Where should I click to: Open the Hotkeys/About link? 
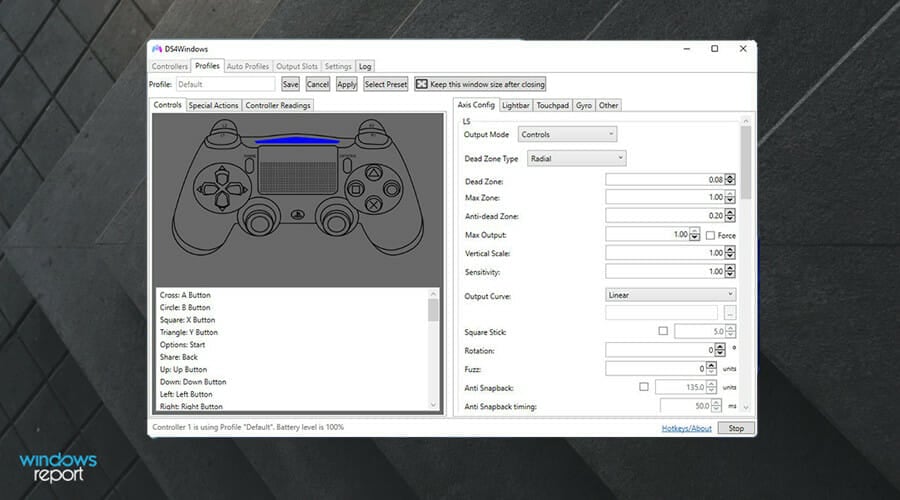tap(686, 428)
